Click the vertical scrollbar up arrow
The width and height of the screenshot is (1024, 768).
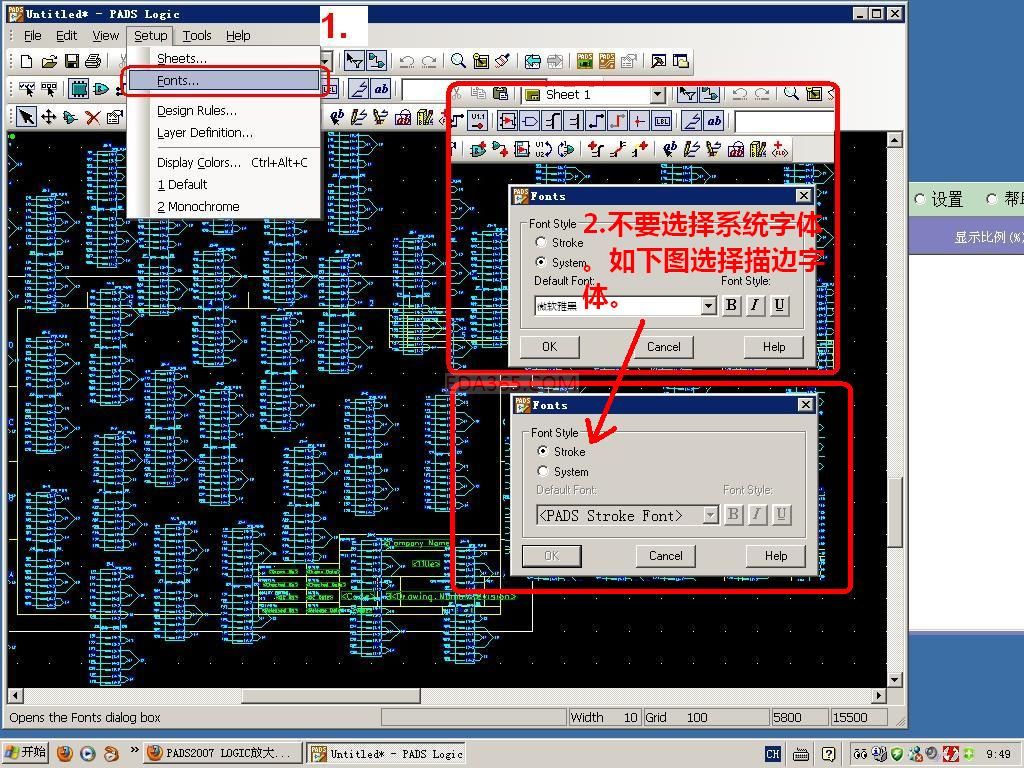895,138
